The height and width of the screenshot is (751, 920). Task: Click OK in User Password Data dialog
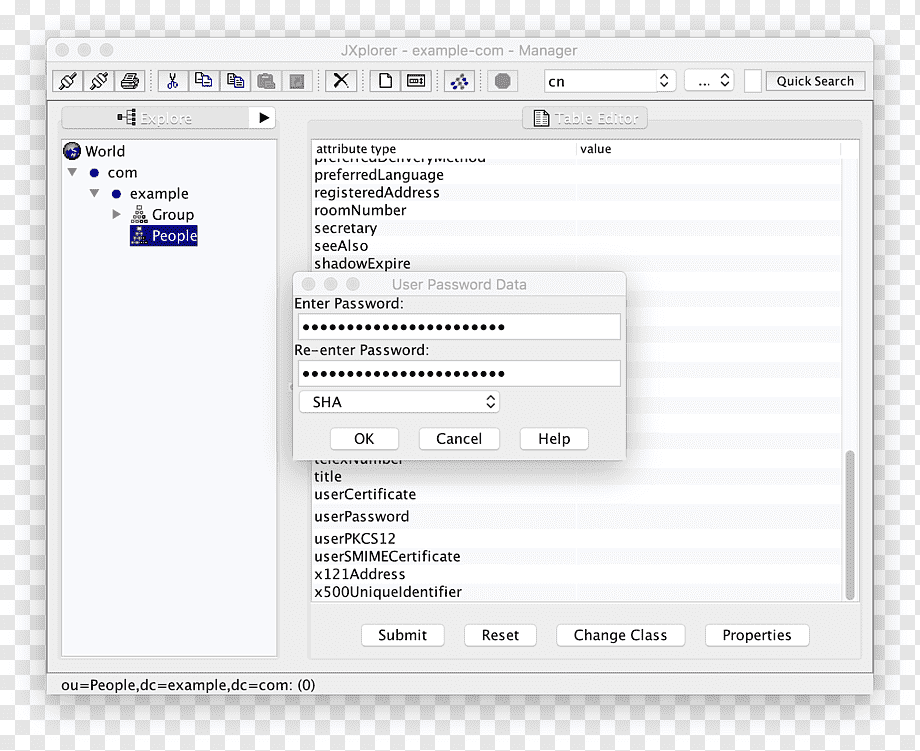tap(364, 439)
